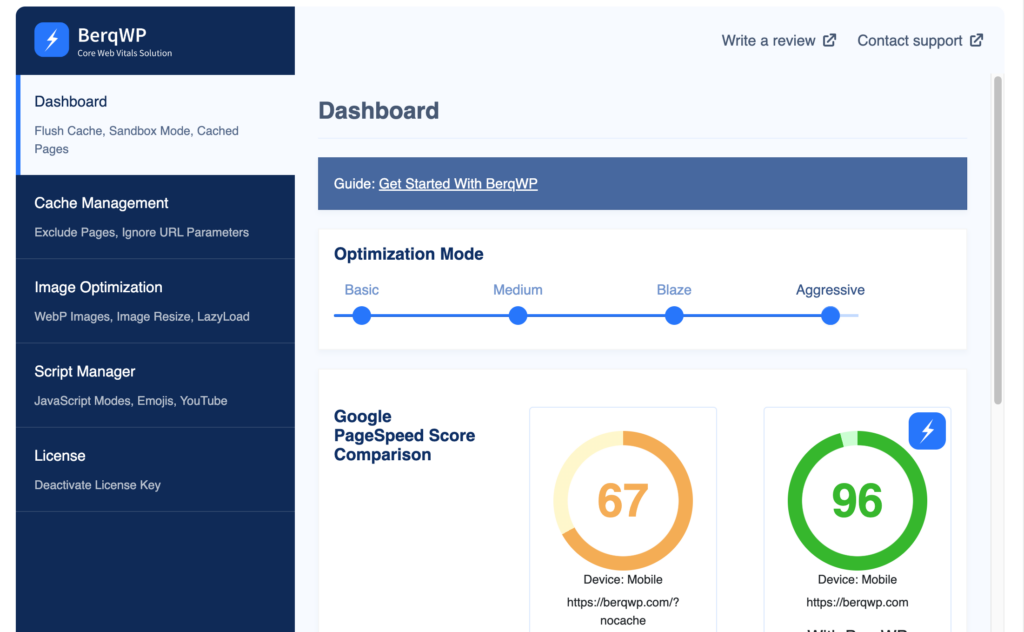The image size is (1024, 632).
Task: Click the green 96 score gauge
Action: [857, 500]
